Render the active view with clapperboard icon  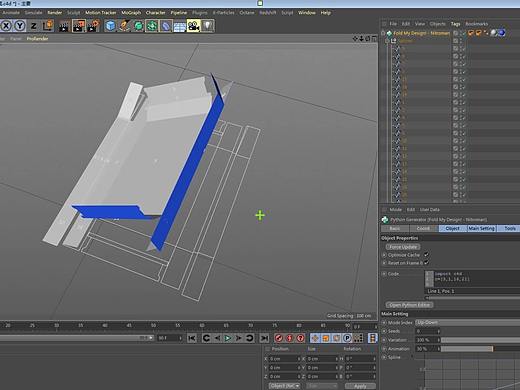click(64, 26)
